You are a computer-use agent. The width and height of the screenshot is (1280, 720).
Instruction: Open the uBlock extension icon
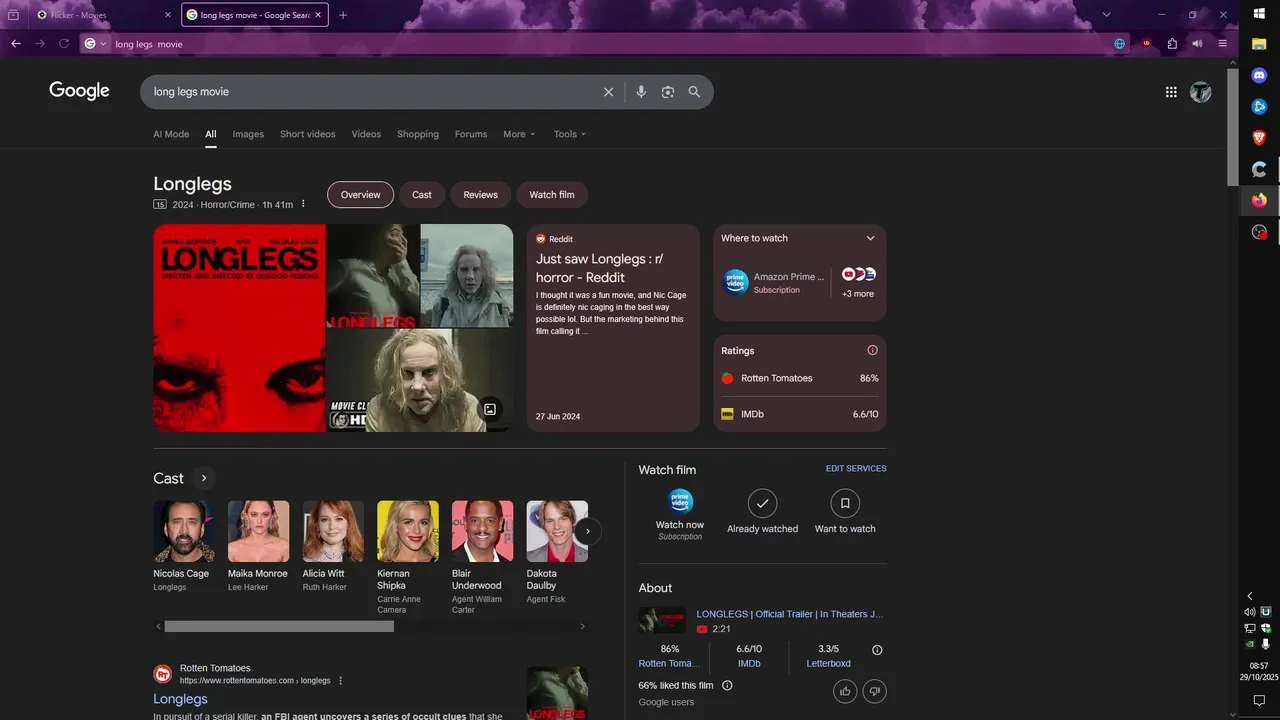point(1146,44)
